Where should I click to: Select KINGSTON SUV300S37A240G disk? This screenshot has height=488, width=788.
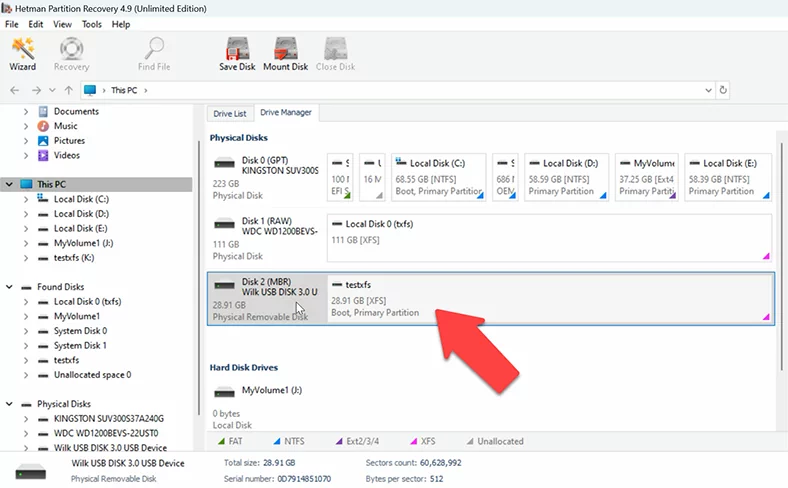[109, 419]
